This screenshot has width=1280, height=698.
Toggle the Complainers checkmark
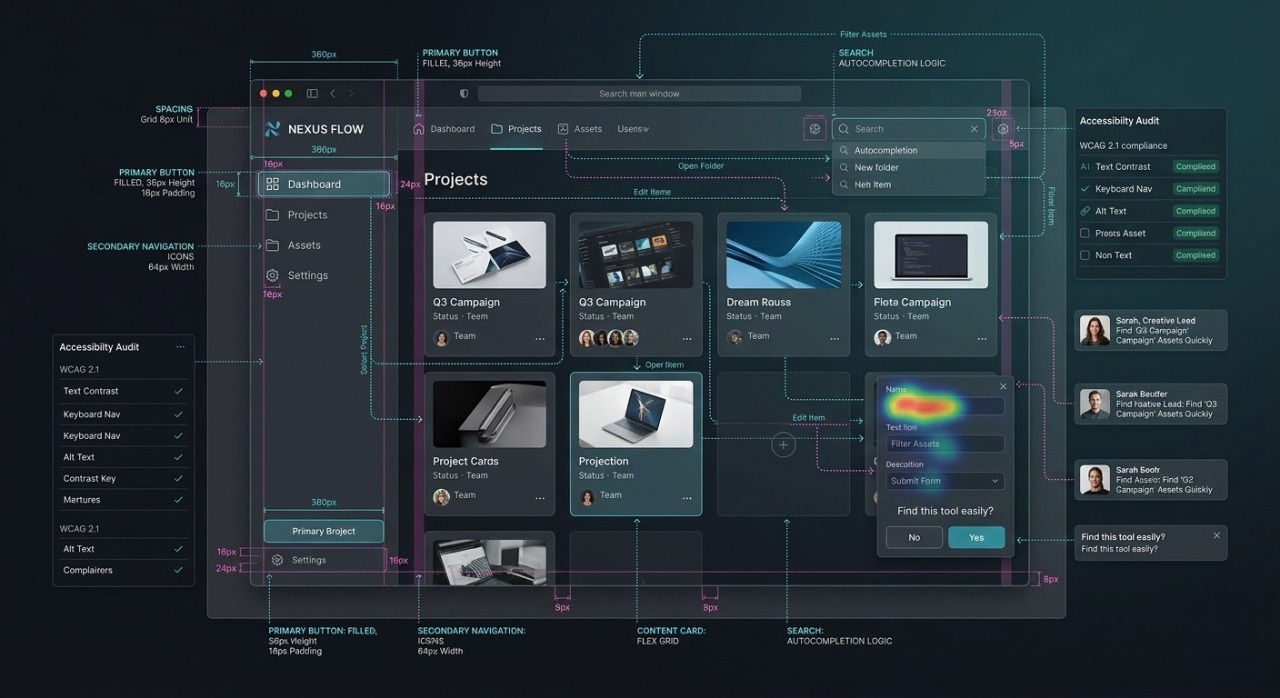pyautogui.click(x=179, y=570)
